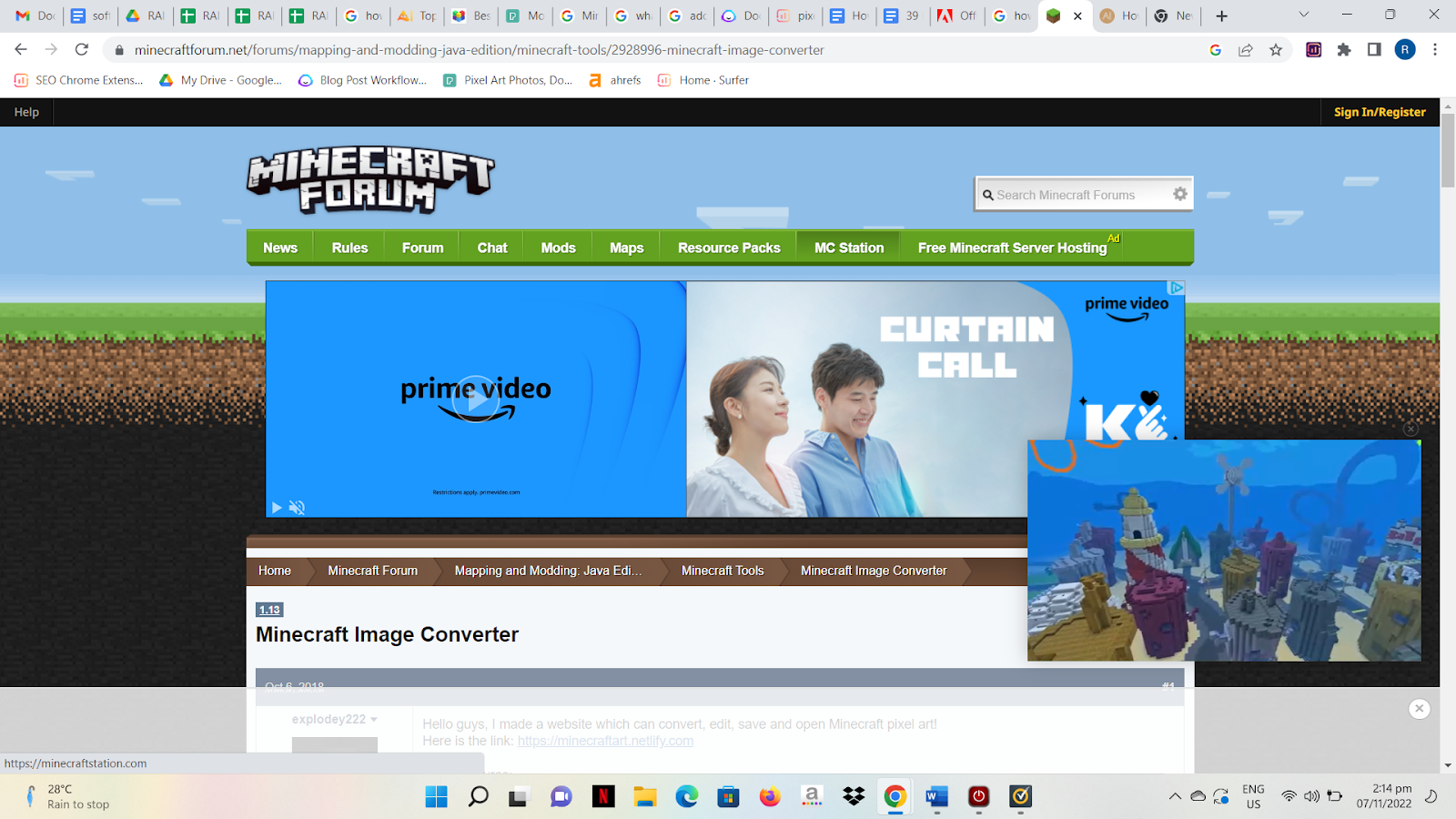Open Task View on the taskbar

tap(519, 797)
